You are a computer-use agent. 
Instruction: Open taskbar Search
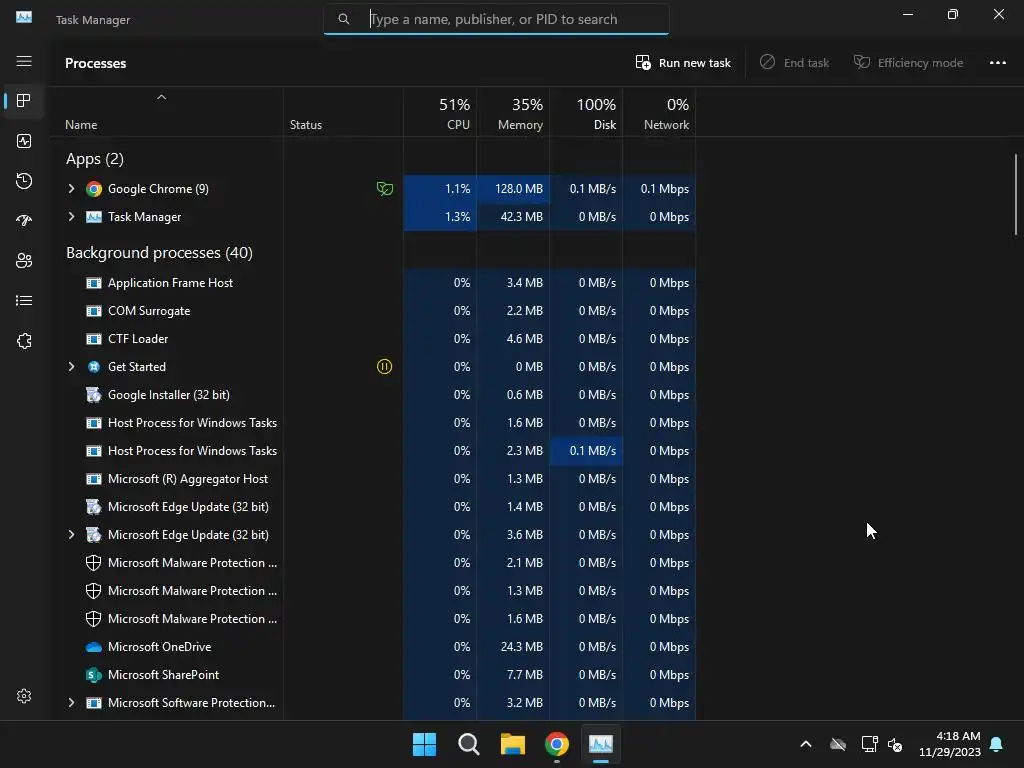pyautogui.click(x=469, y=744)
